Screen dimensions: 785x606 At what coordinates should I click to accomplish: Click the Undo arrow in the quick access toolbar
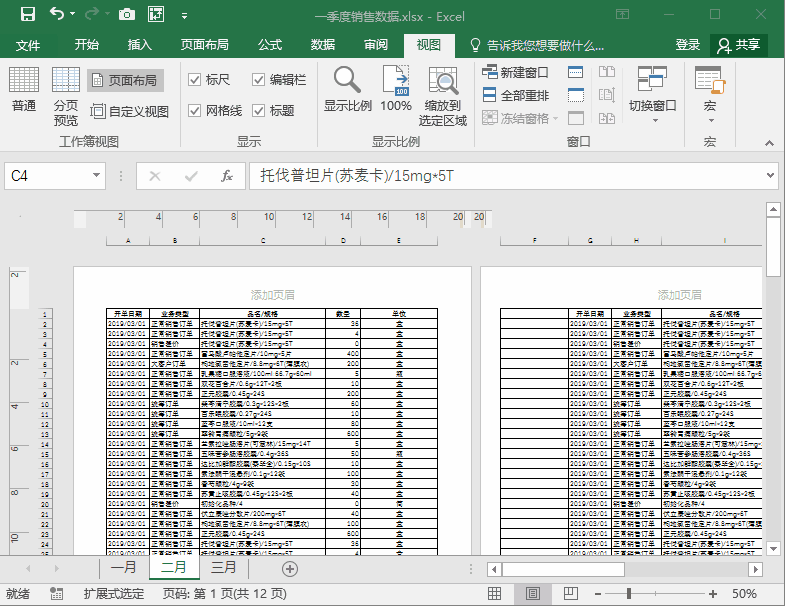click(x=57, y=15)
